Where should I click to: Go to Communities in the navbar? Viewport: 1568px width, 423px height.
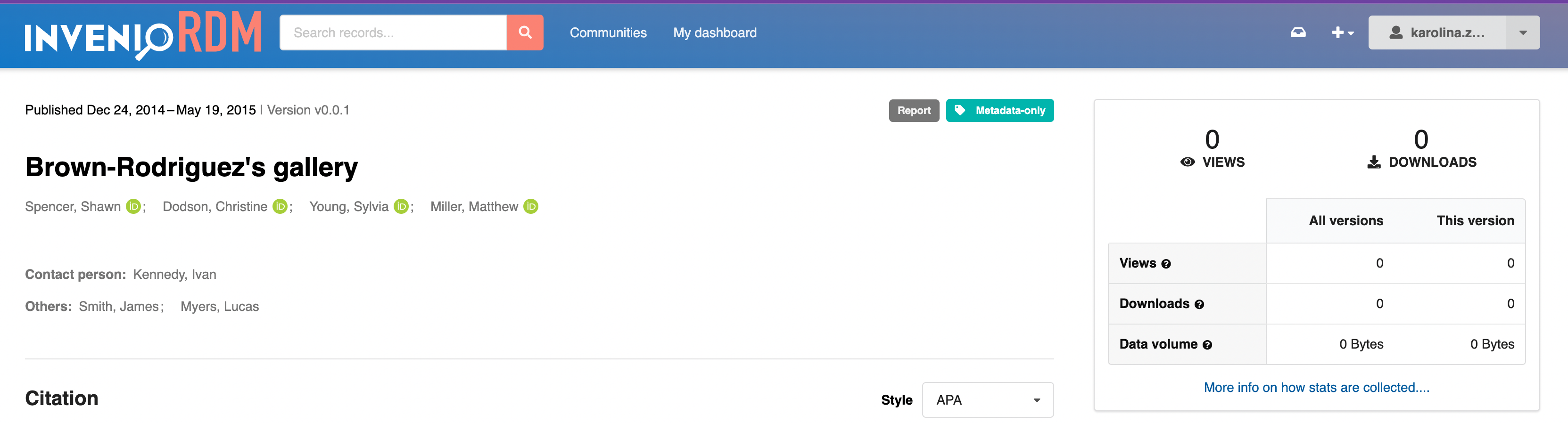(608, 33)
